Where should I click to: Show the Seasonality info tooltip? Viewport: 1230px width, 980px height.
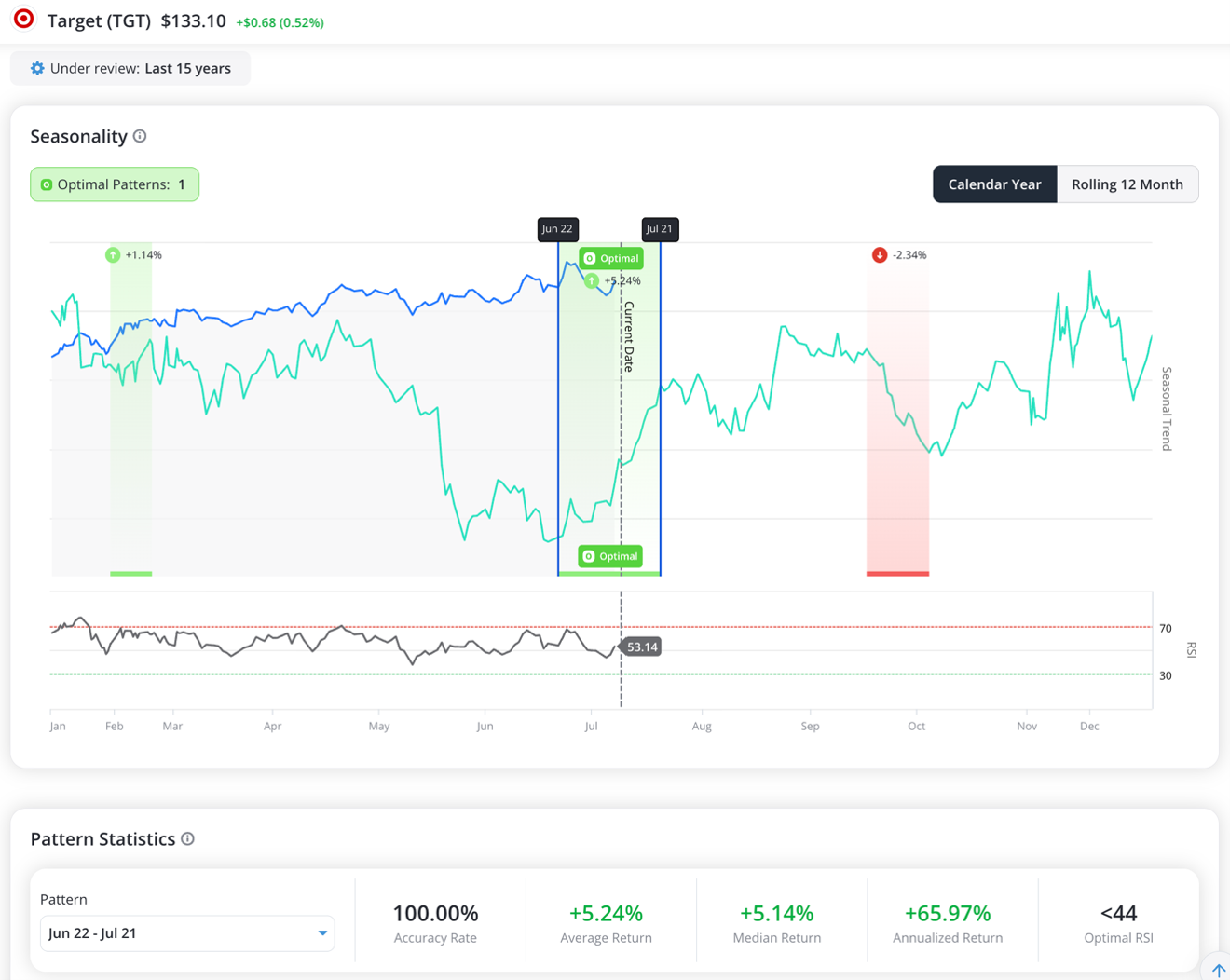coord(140,136)
